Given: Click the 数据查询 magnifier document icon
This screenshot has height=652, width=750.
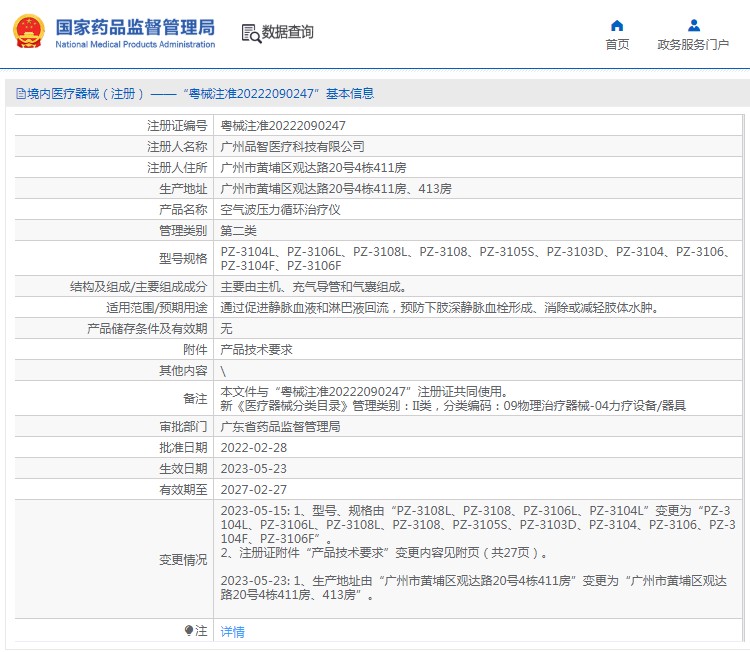Looking at the screenshot, I should click(250, 33).
